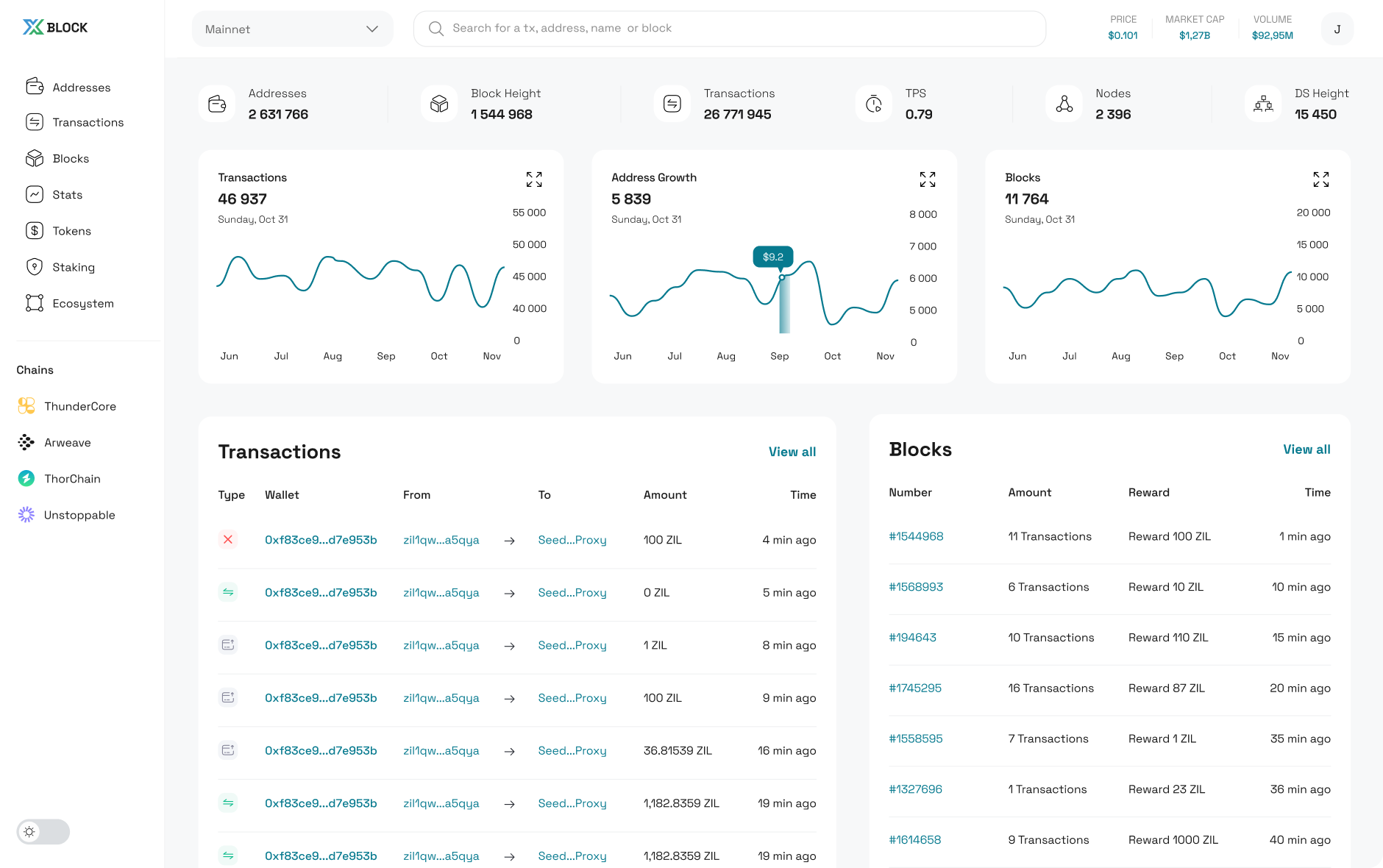Open Stats in the sidebar
The height and width of the screenshot is (868, 1383).
click(x=54, y=194)
